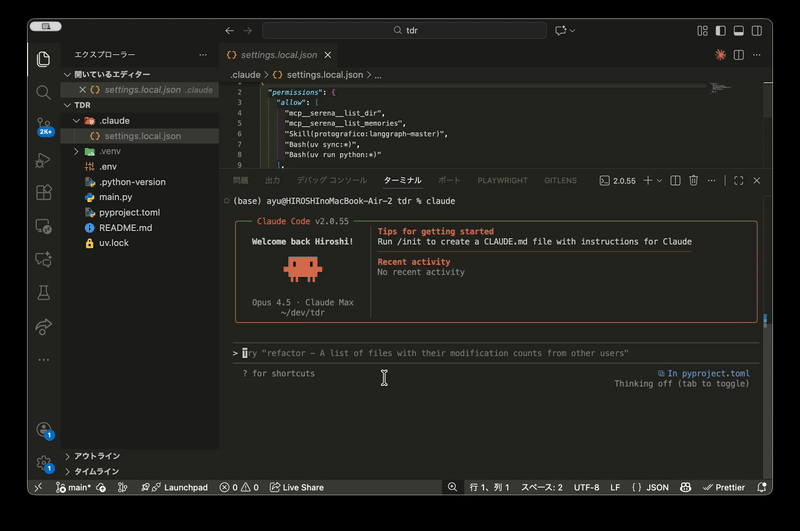Collapse the TDR folder section
Image resolution: width=800 pixels, height=531 pixels.
point(67,105)
